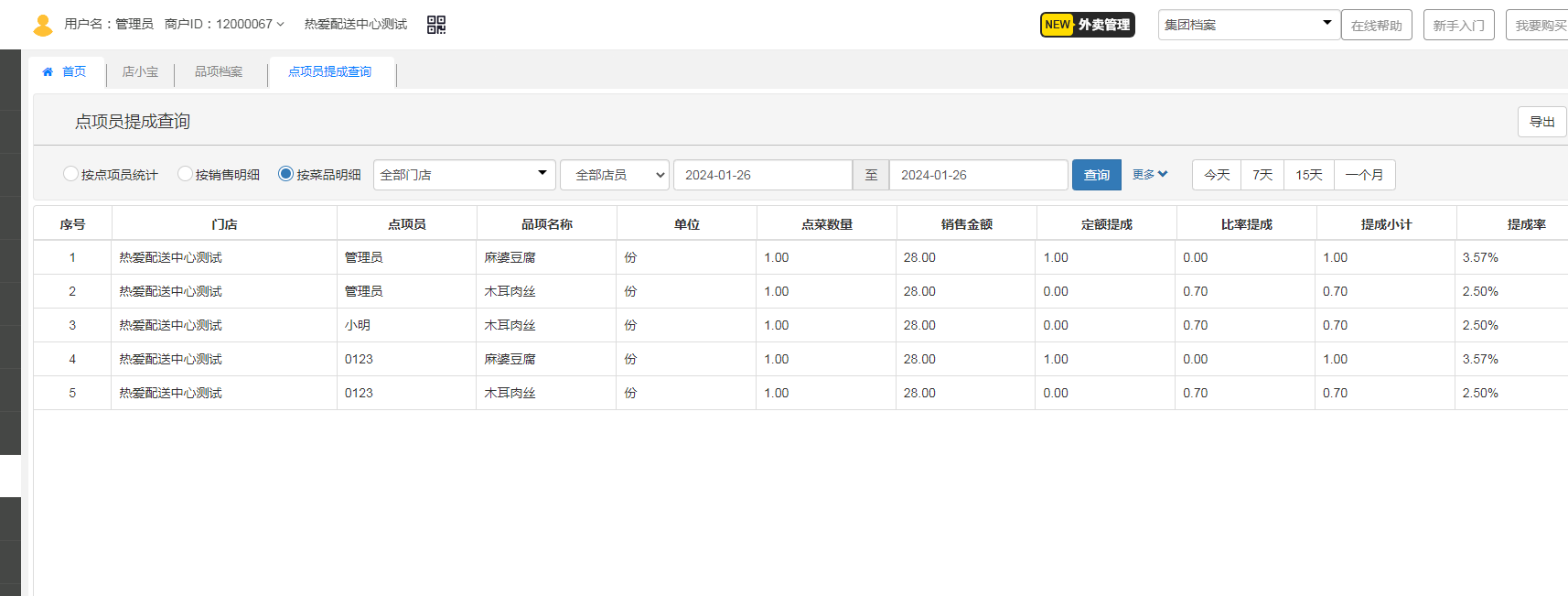Click the start date input field

click(762, 175)
